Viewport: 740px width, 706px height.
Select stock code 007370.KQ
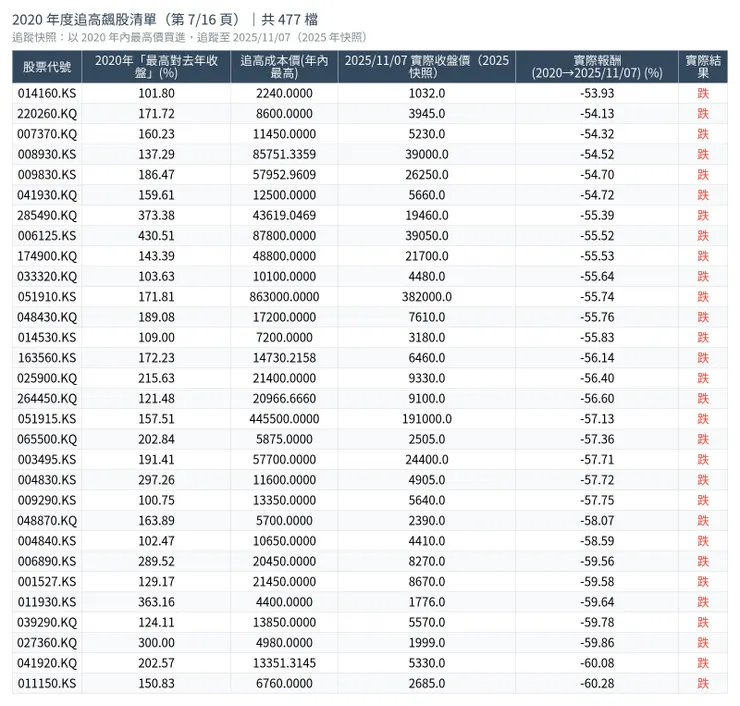point(47,134)
